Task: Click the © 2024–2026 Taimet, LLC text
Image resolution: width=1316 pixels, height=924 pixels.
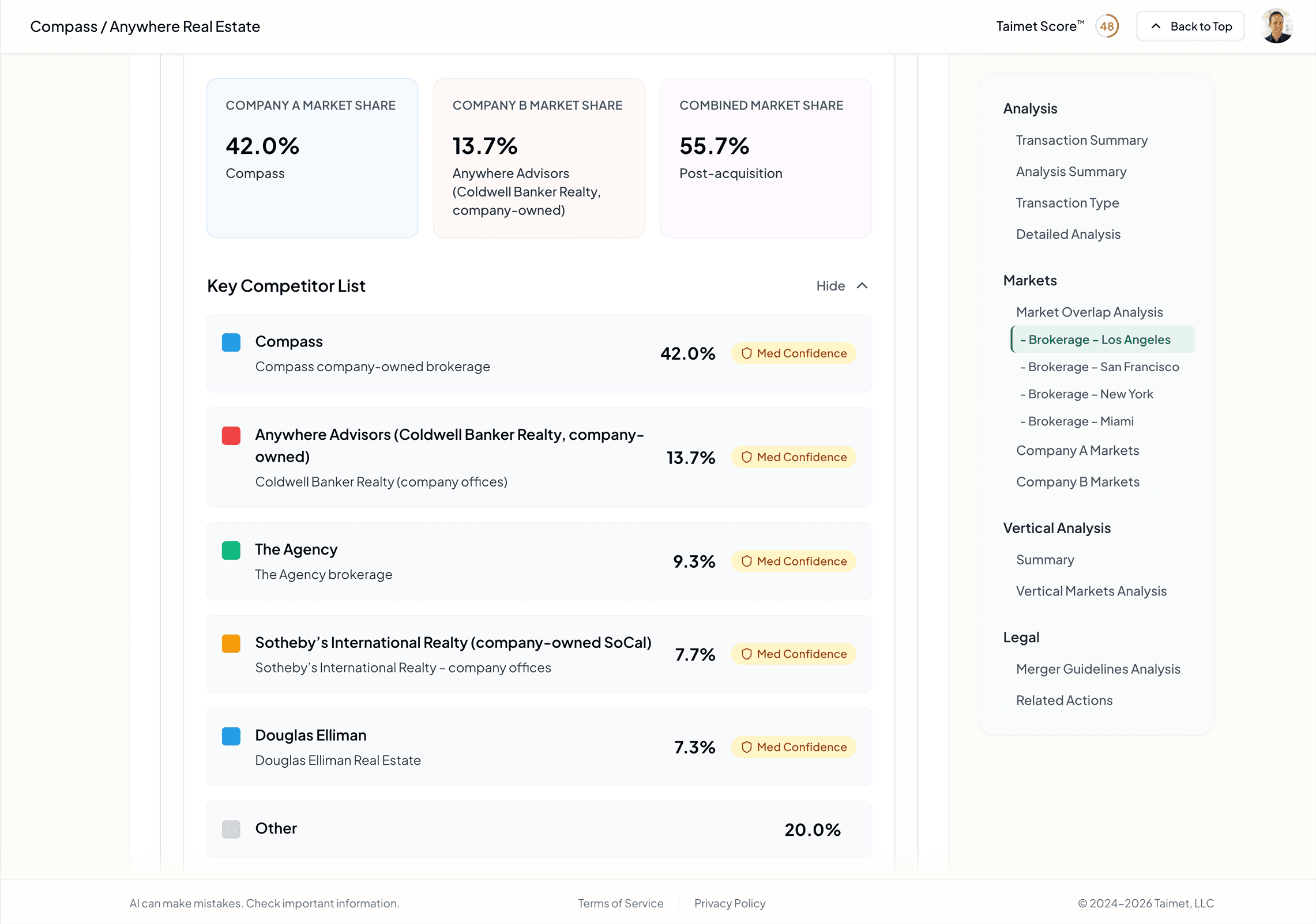Action: 1146,903
